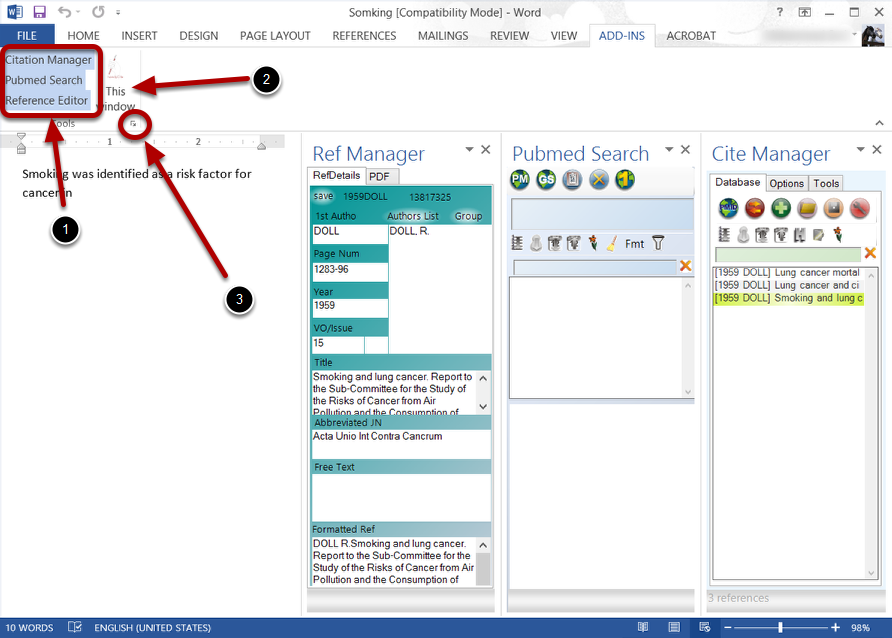892x638 pixels.
Task: Expand the Custom Tools group dialog launcher
Action: [132, 124]
